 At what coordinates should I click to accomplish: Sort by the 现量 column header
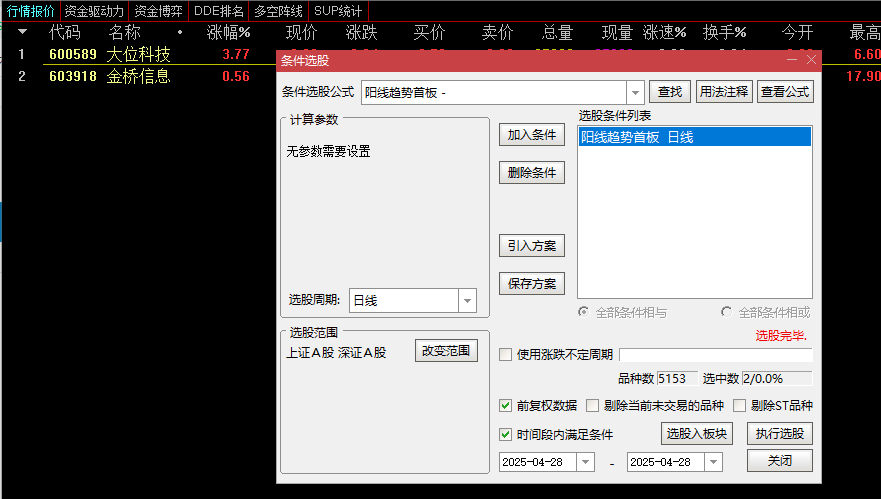click(x=617, y=33)
